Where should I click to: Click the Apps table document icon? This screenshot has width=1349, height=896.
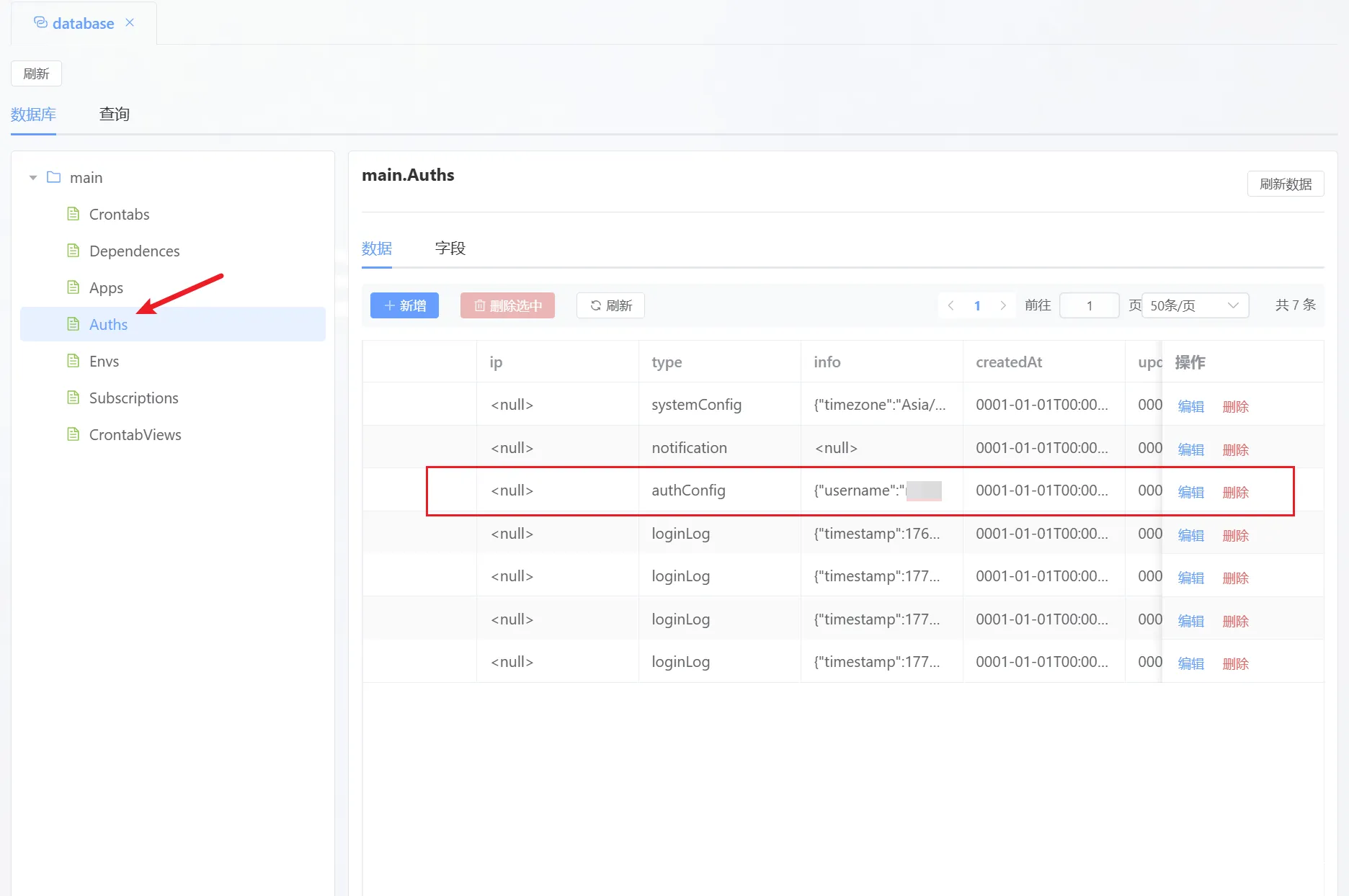point(73,287)
